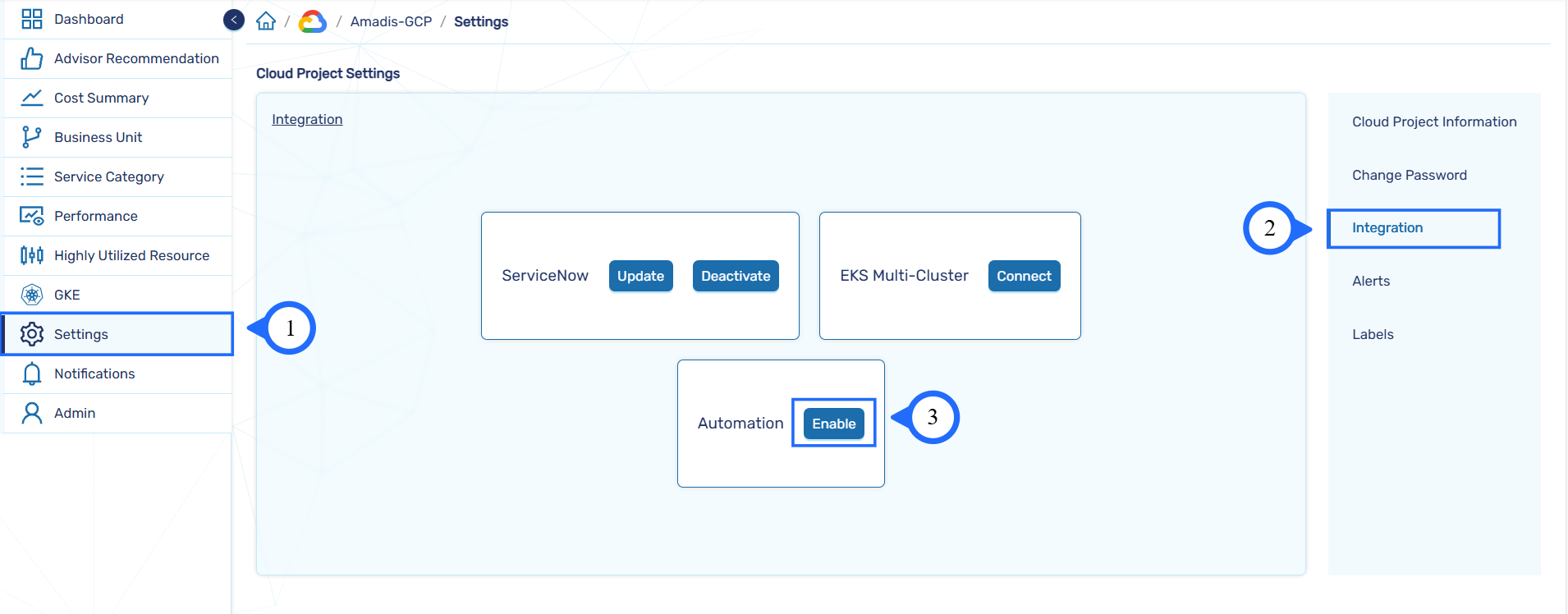Click the Cost Summary chart icon
1568x614 pixels.
pyautogui.click(x=31, y=98)
